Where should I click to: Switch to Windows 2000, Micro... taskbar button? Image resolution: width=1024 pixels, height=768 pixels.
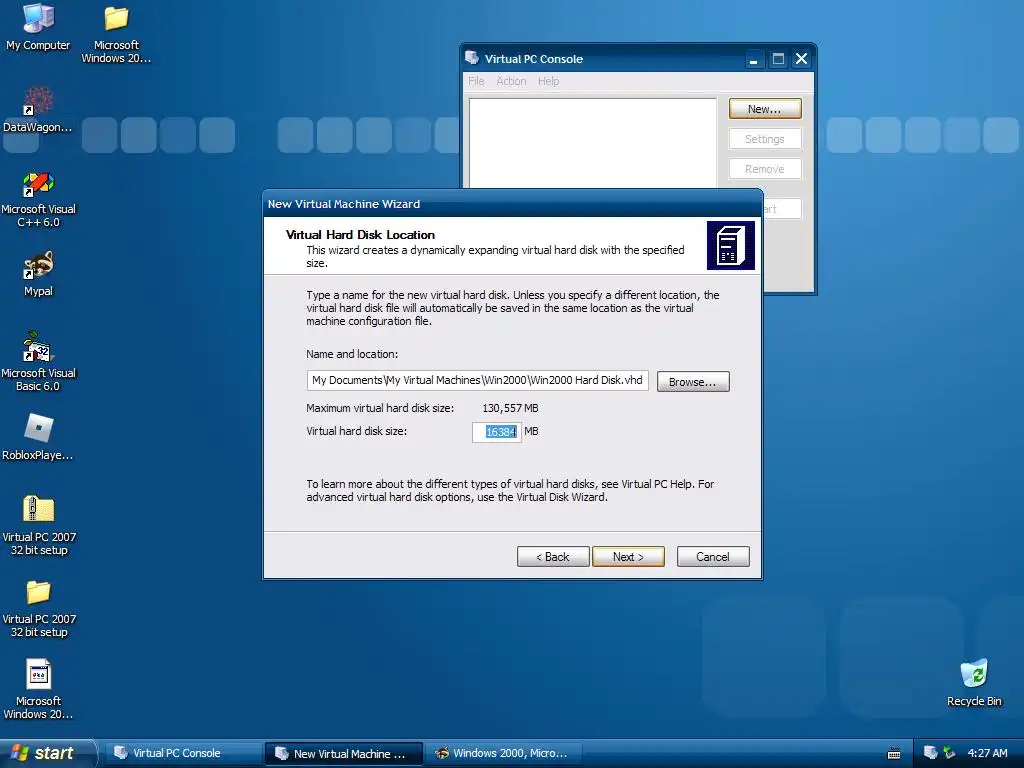pos(503,753)
